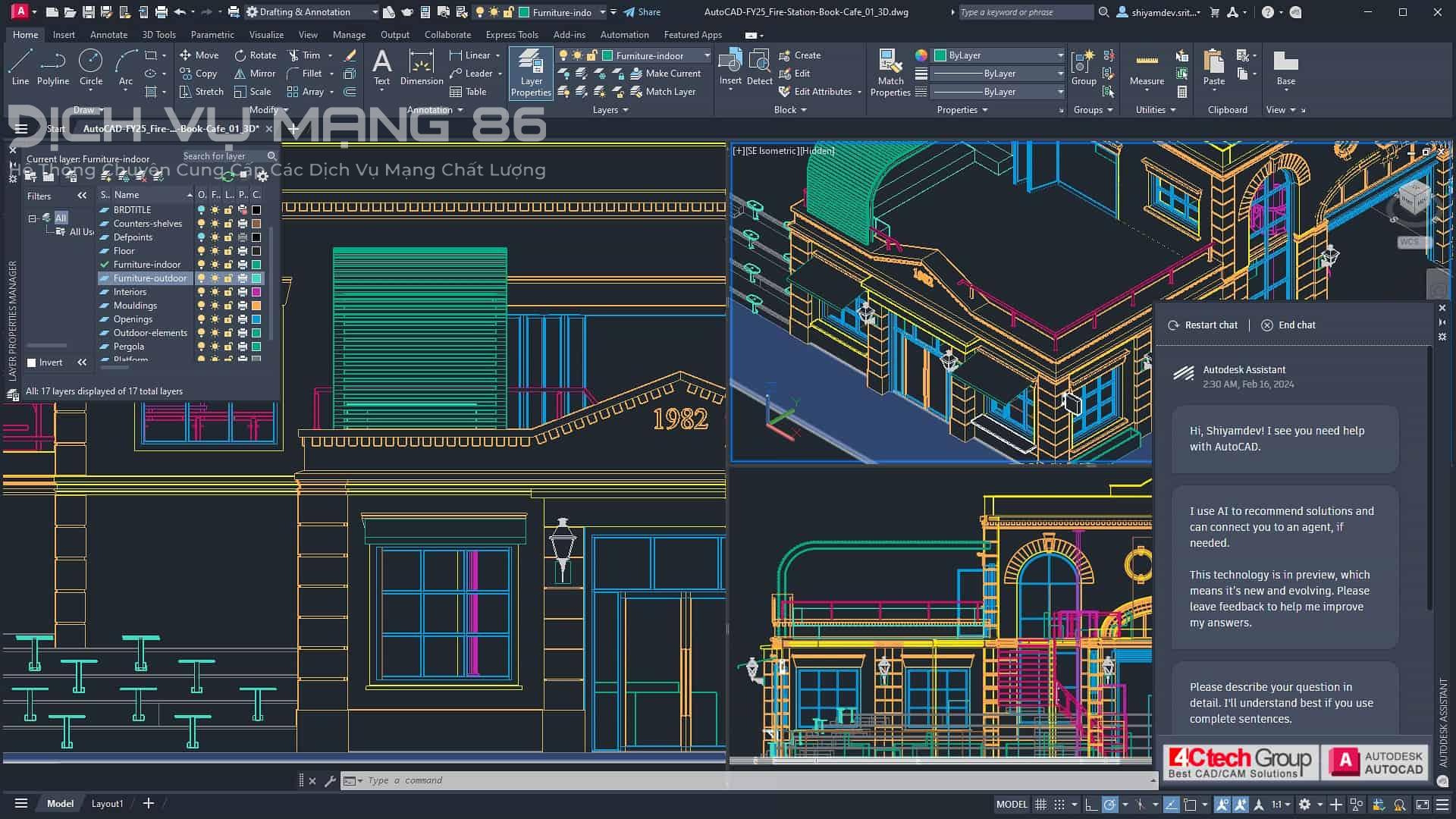Toggle on/off bulb for Floor layer
Viewport: 1456px width, 819px height.
tap(201, 251)
